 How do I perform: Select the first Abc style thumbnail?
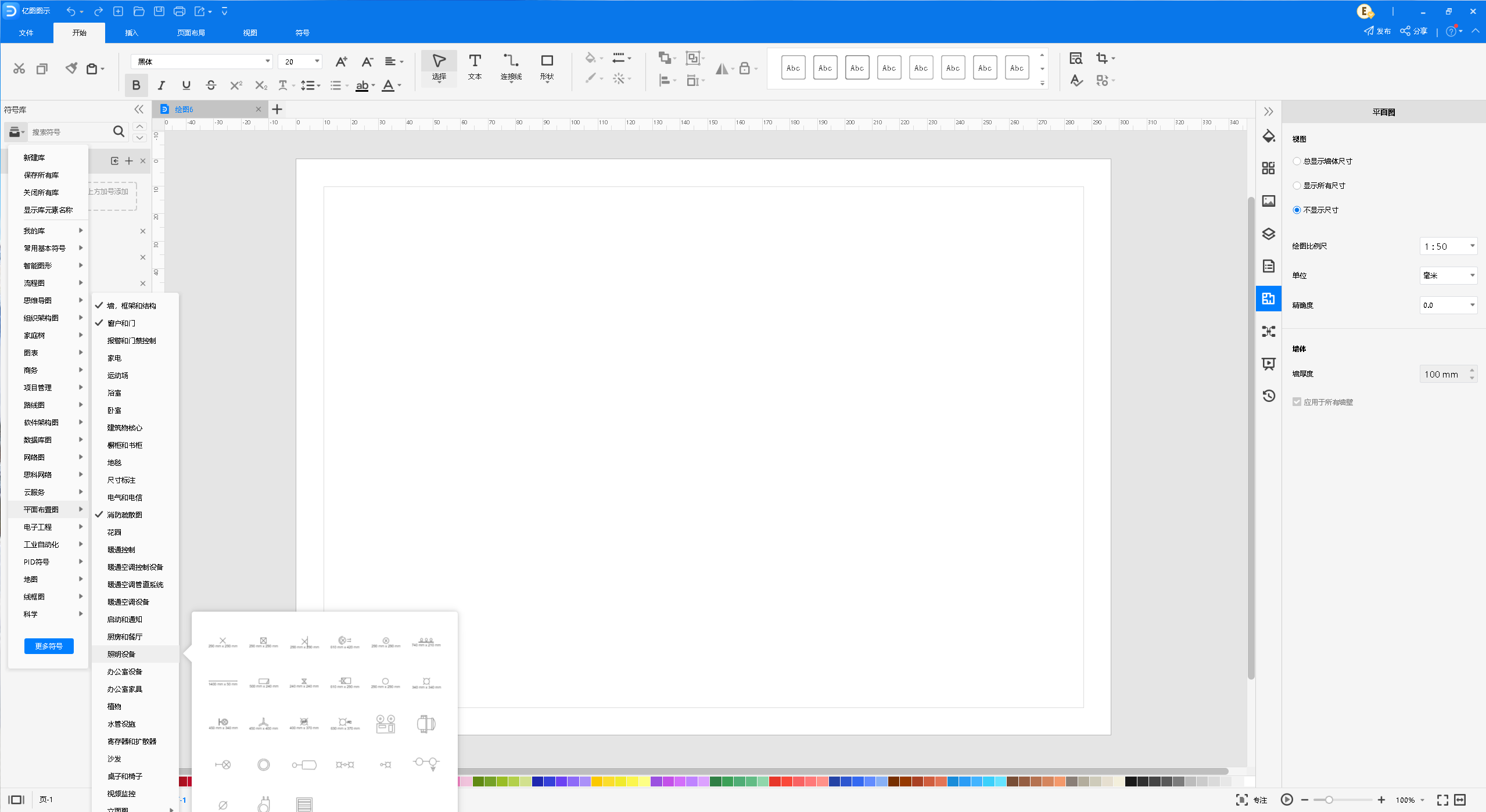pos(793,68)
